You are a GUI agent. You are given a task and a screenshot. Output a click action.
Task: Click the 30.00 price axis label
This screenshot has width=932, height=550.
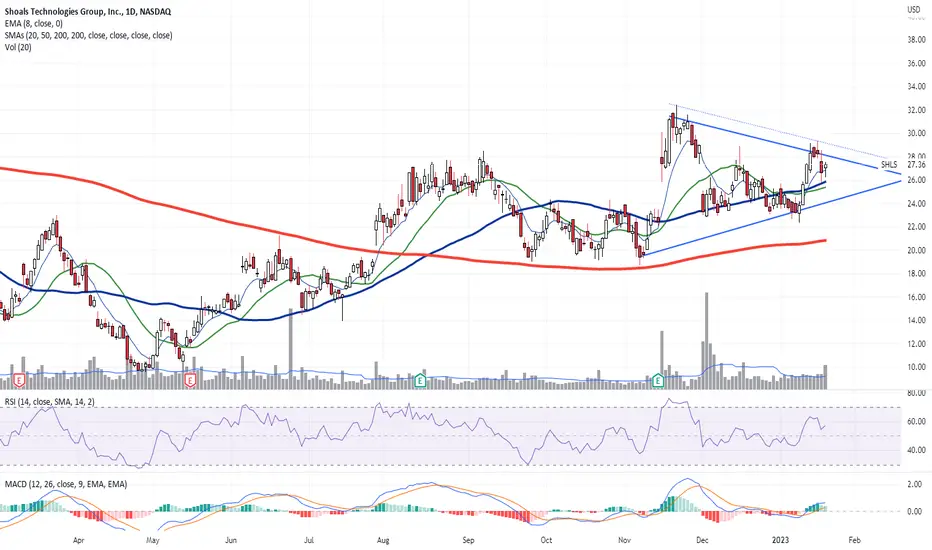click(916, 133)
